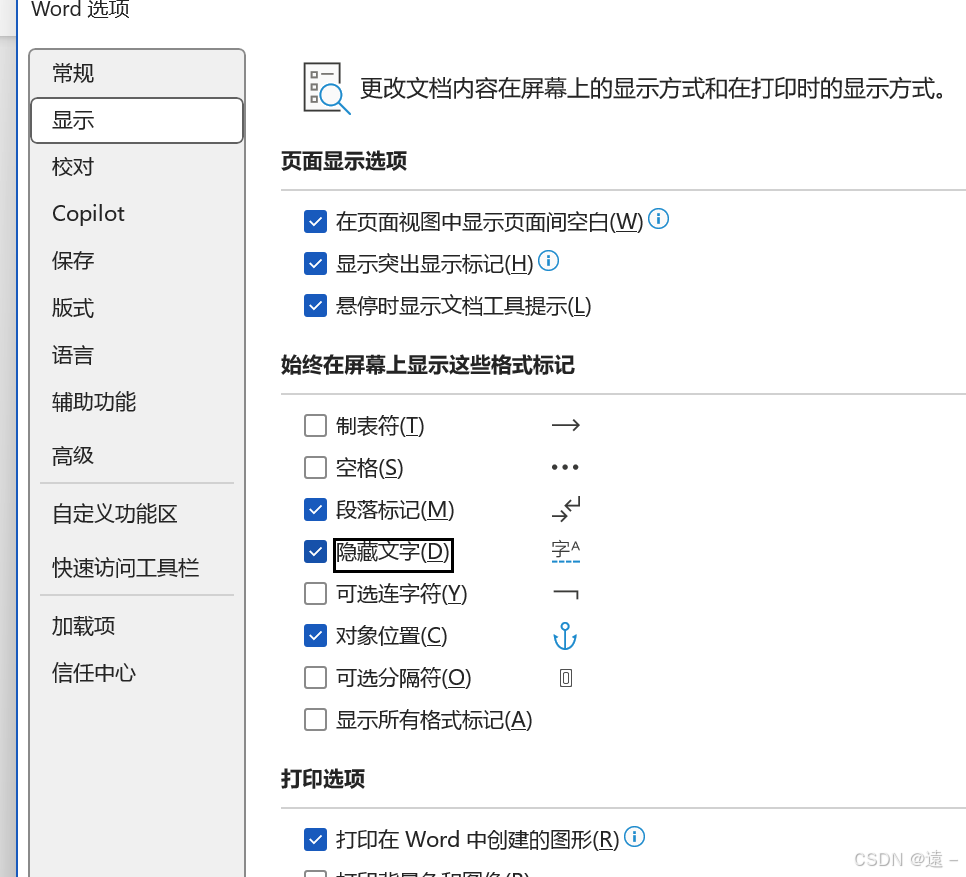Enable the 制表符 checkbox

click(315, 425)
